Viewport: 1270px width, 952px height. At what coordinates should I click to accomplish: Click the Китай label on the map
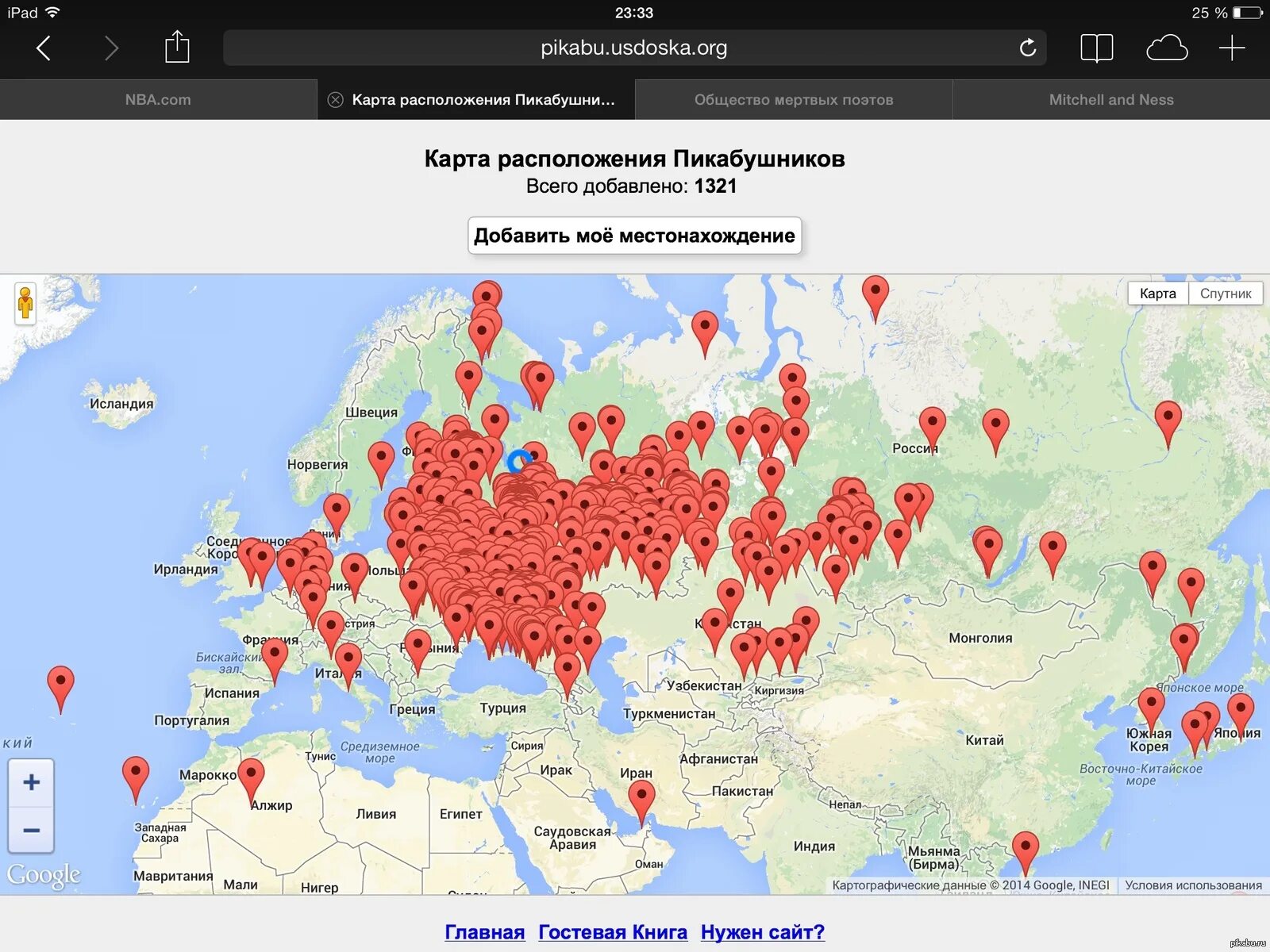[984, 740]
